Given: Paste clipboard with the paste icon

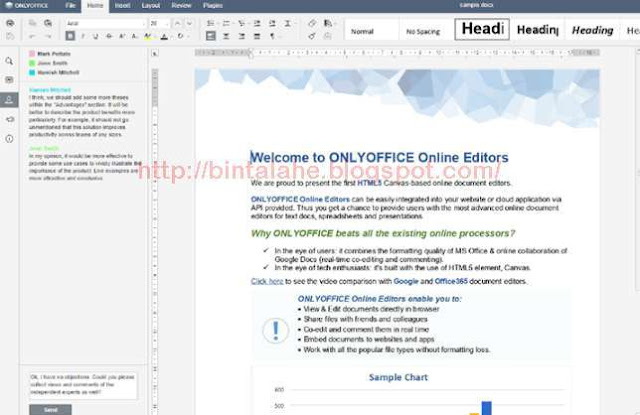Looking at the screenshot, I should (x=48, y=23).
